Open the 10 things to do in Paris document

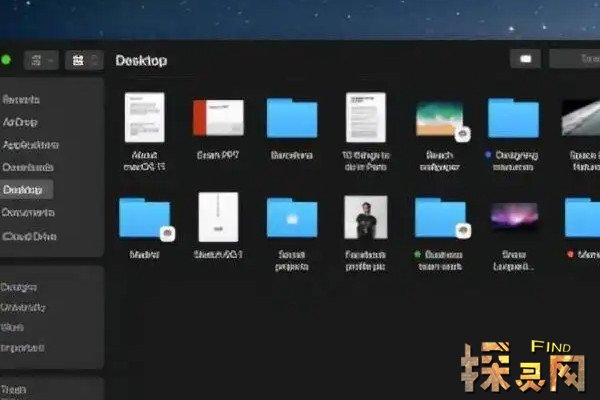click(x=366, y=118)
